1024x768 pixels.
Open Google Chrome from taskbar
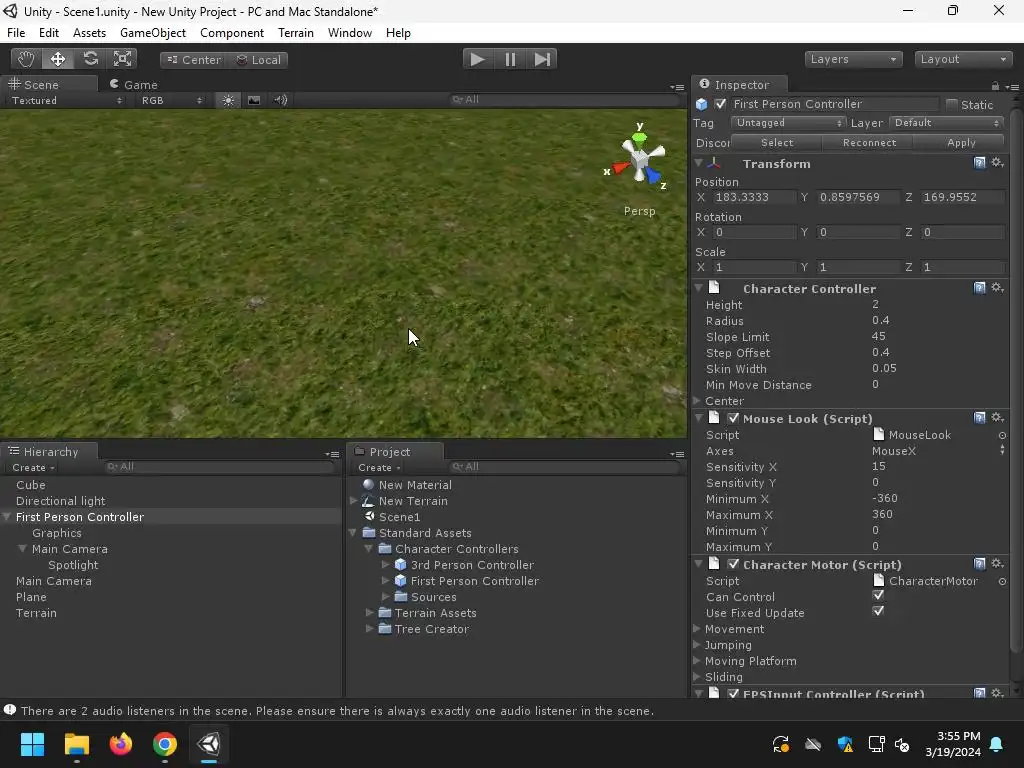click(x=165, y=744)
